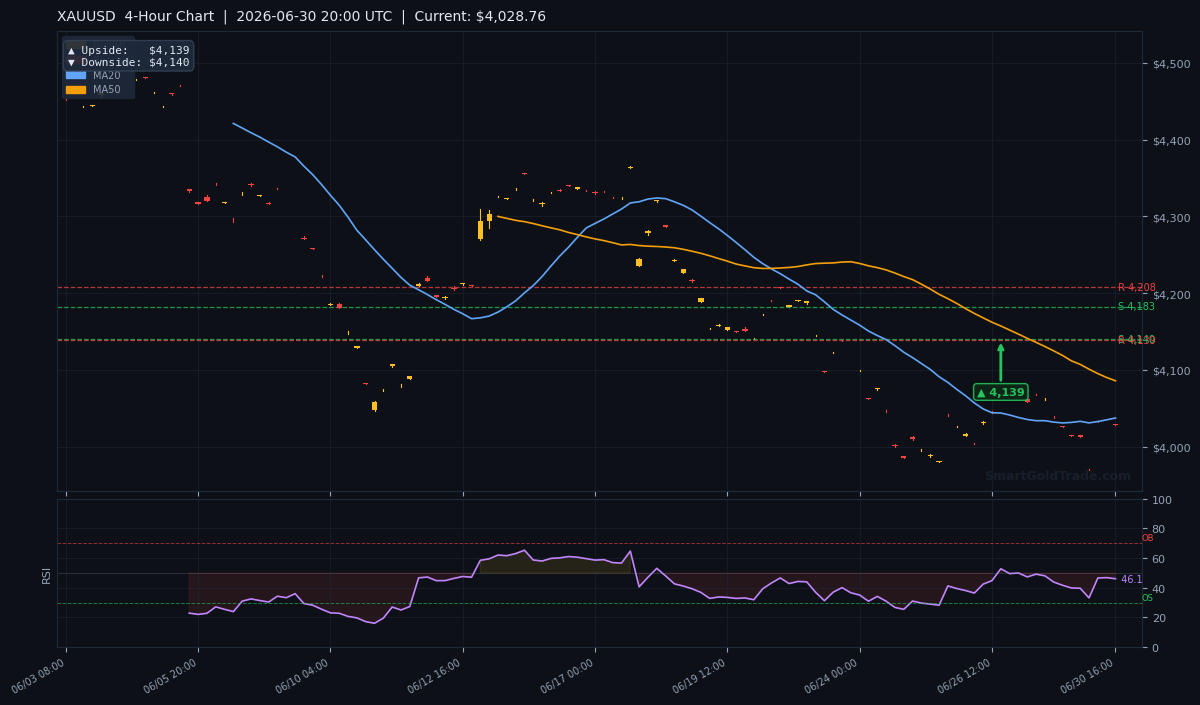Click the 20 tick on the RSI axis
This screenshot has width=1200, height=705.
[1159, 618]
